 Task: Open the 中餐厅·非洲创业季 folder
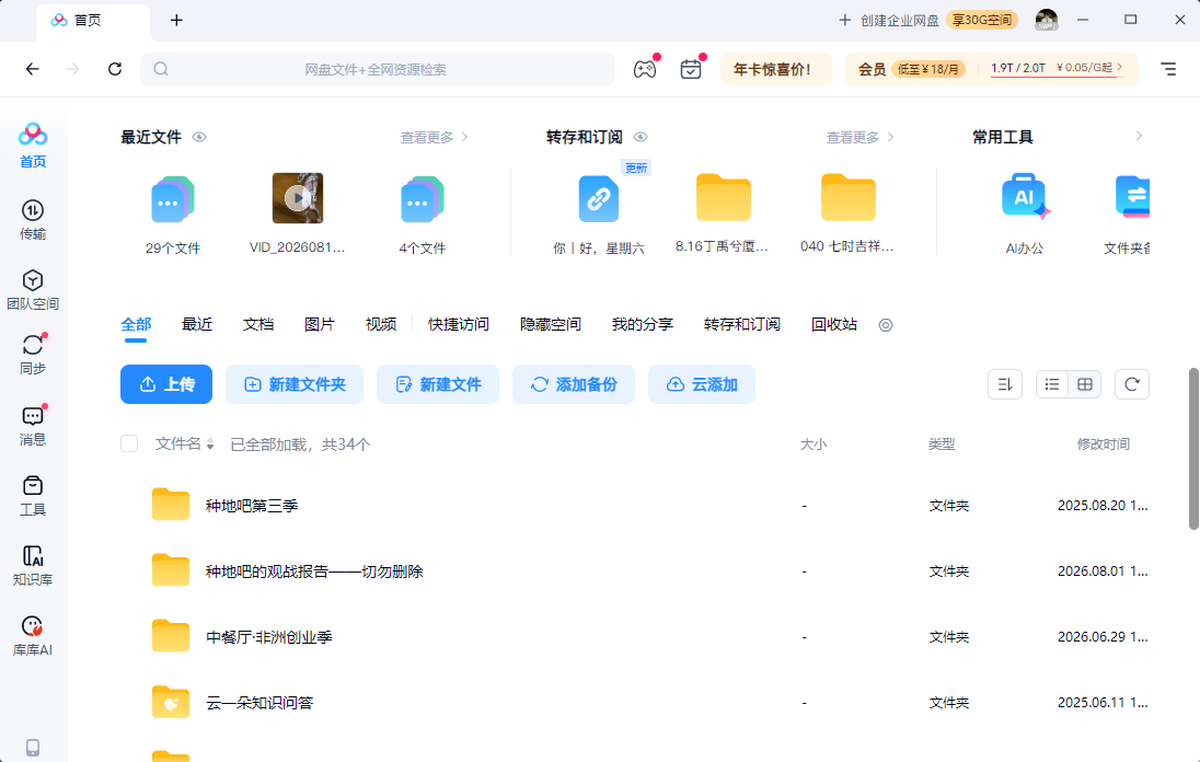click(x=635, y=637)
